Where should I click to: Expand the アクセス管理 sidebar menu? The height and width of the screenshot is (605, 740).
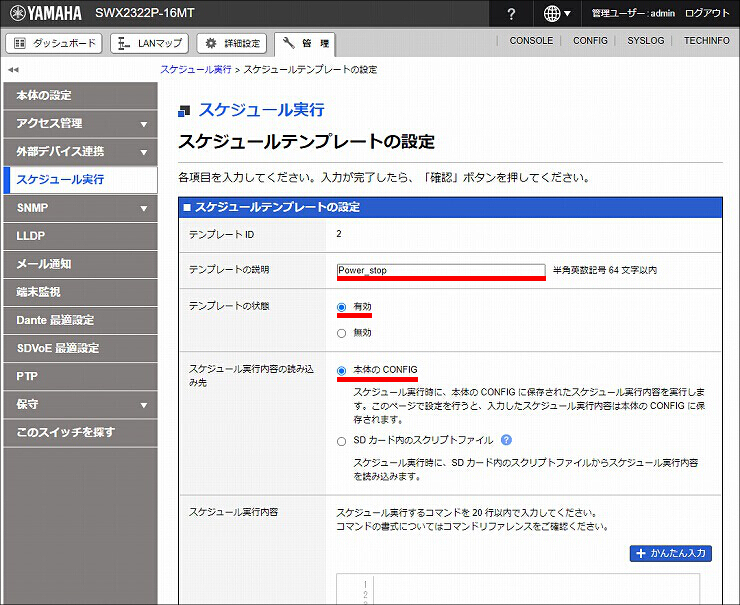coord(80,124)
